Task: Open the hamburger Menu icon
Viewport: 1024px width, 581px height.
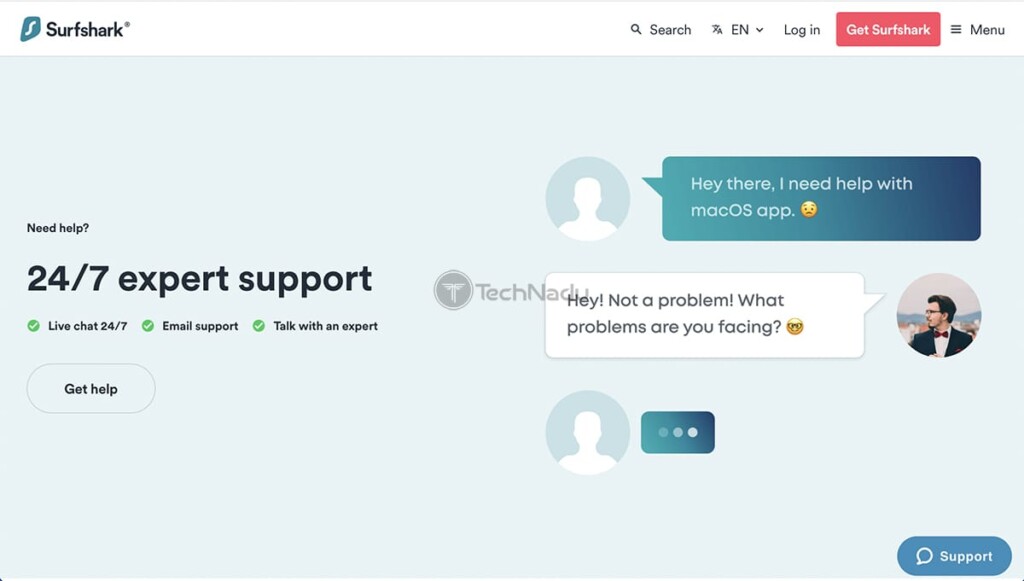Action: (956, 29)
